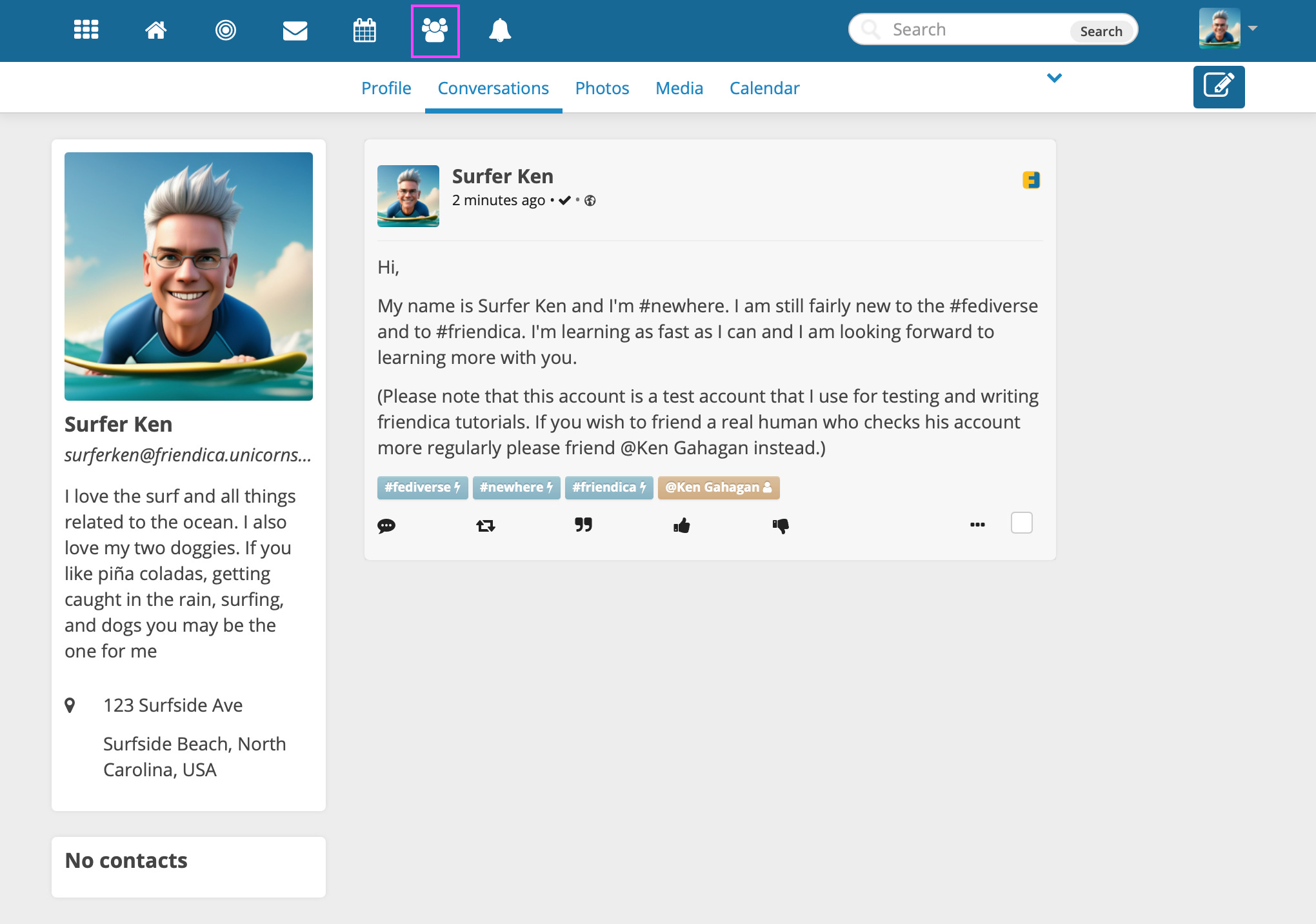The width and height of the screenshot is (1316, 924).
Task: Switch to the Conversations tab
Action: pos(493,88)
